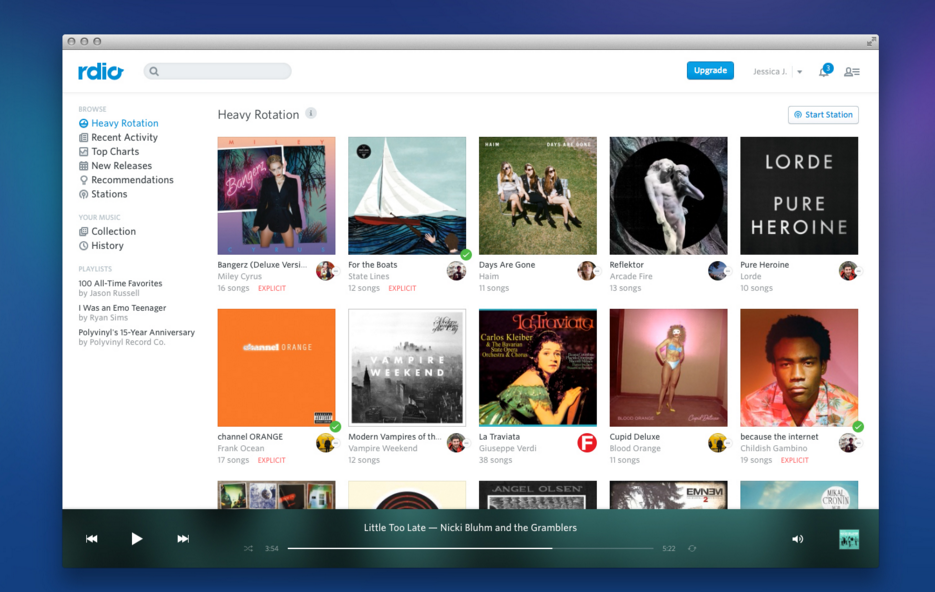The width and height of the screenshot is (935, 592).
Task: Go to New Releases
Action: pyautogui.click(x=115, y=166)
